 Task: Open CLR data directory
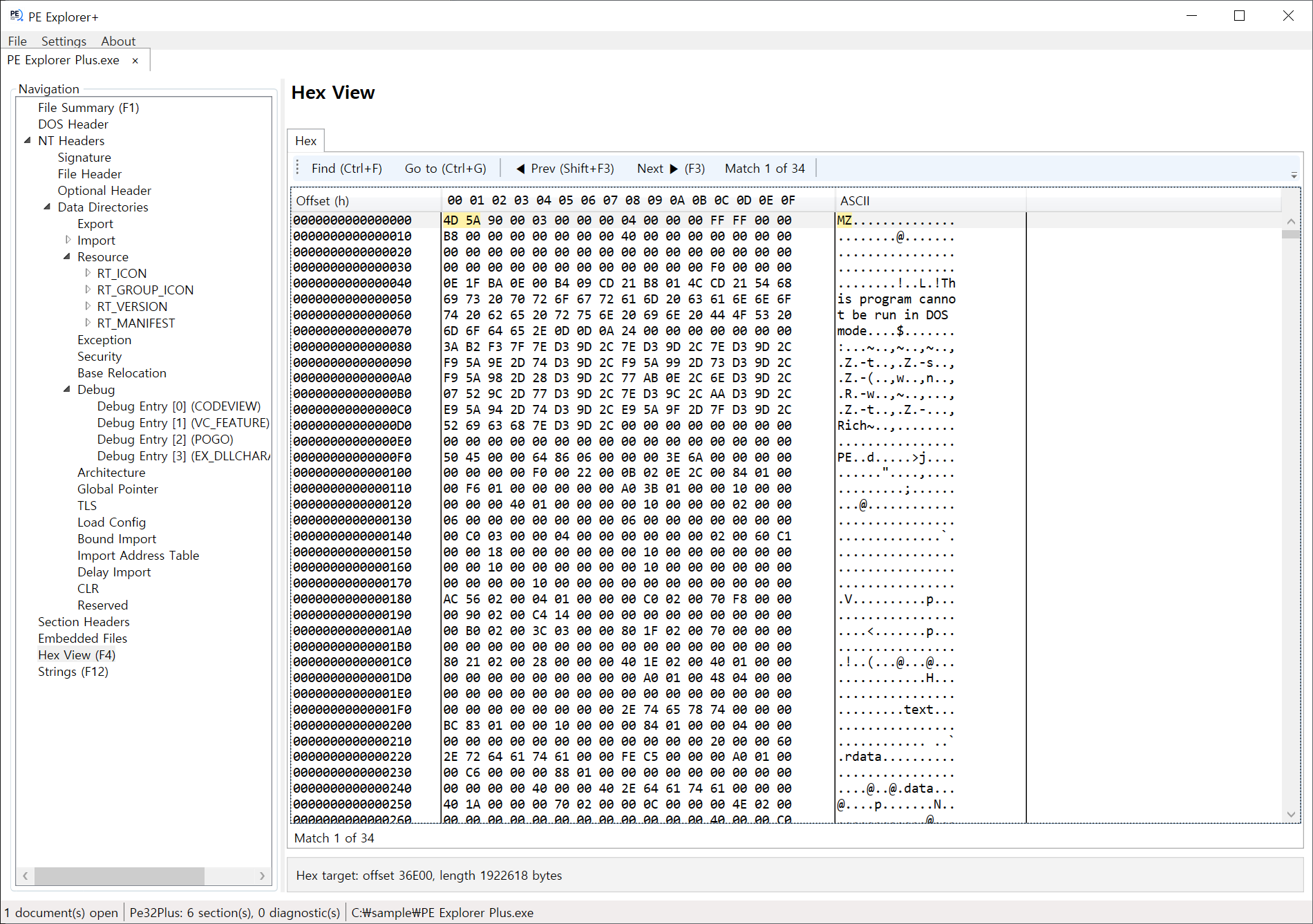click(x=88, y=589)
